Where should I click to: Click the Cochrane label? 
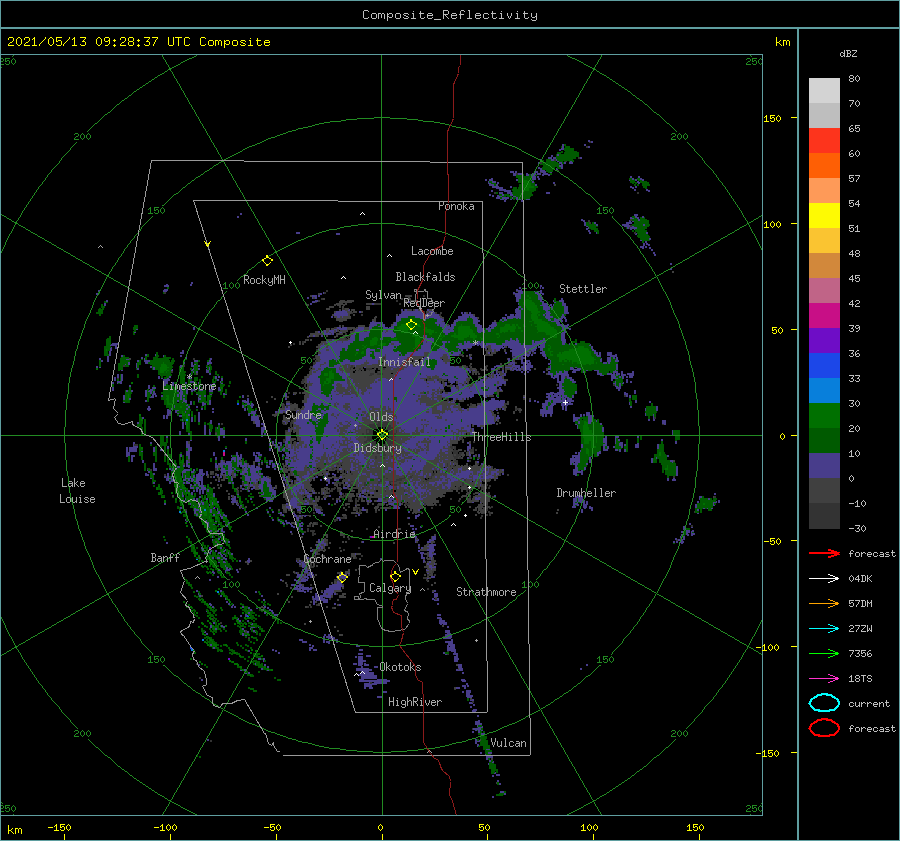tap(327, 559)
